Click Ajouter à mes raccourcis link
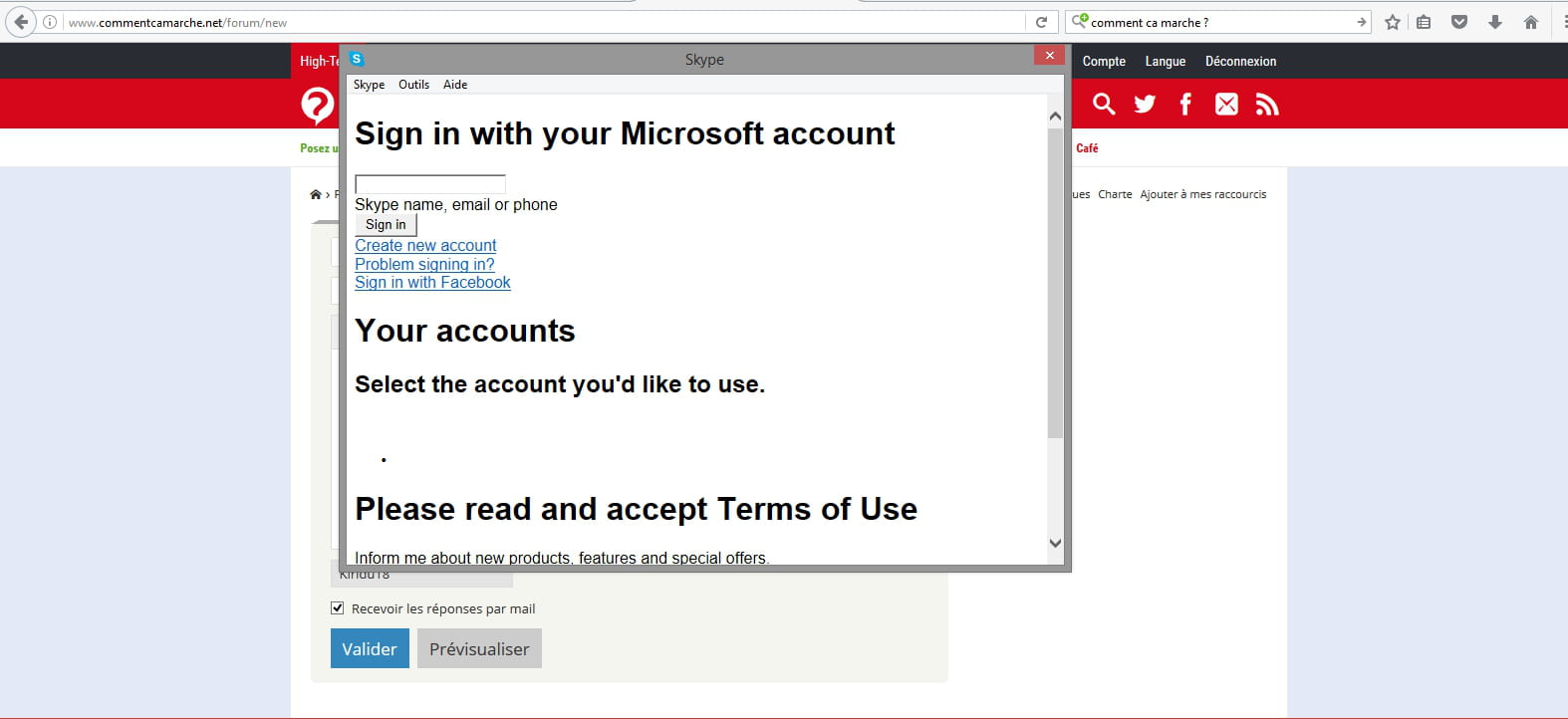The width and height of the screenshot is (1568, 719). (x=1203, y=194)
